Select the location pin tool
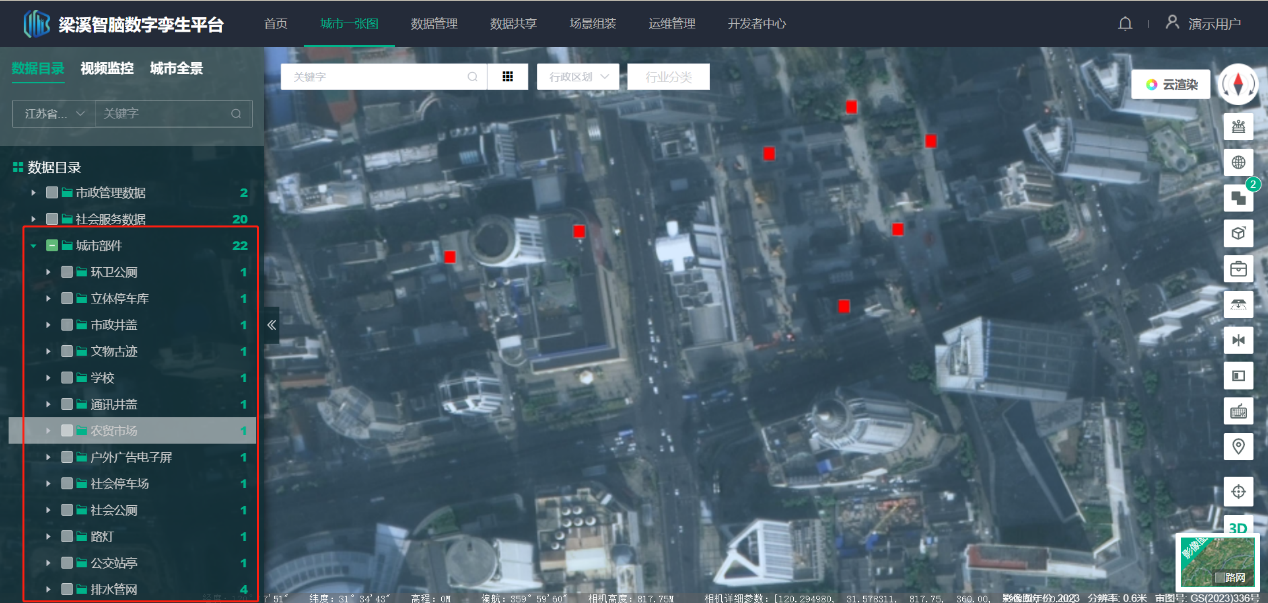The height and width of the screenshot is (603, 1268). (x=1239, y=446)
